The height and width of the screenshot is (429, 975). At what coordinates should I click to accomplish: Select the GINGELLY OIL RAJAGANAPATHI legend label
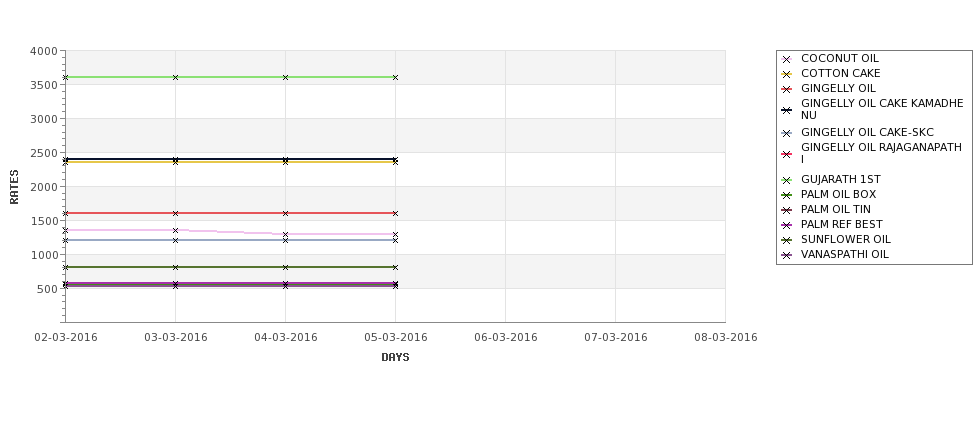pyautogui.click(x=881, y=153)
